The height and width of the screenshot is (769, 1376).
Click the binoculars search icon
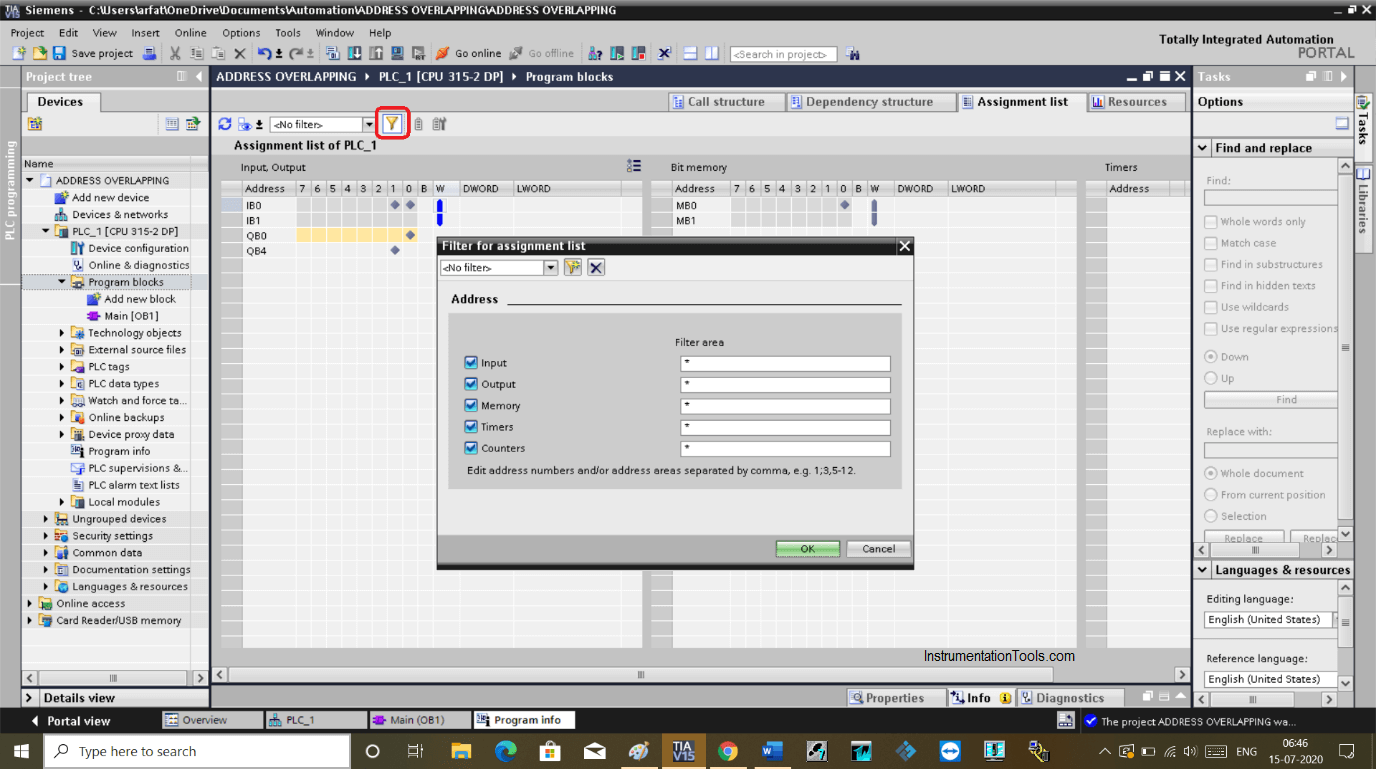(x=853, y=54)
